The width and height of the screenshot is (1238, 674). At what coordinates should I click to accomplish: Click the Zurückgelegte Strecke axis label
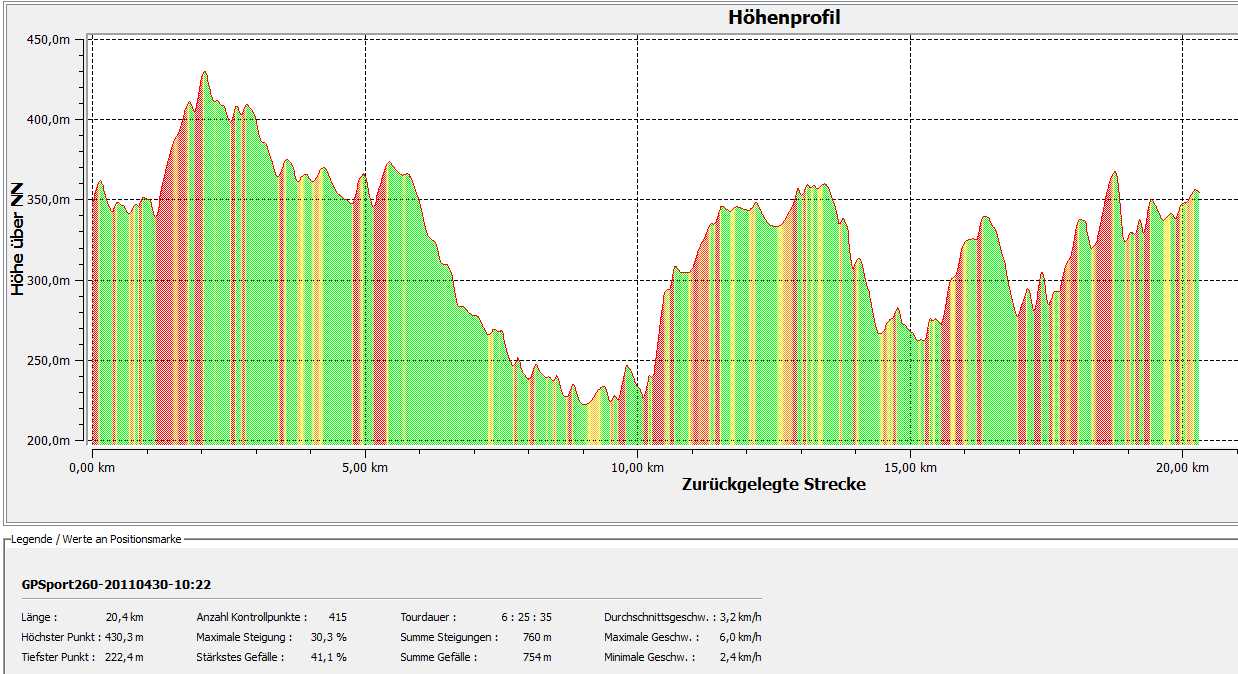click(773, 484)
